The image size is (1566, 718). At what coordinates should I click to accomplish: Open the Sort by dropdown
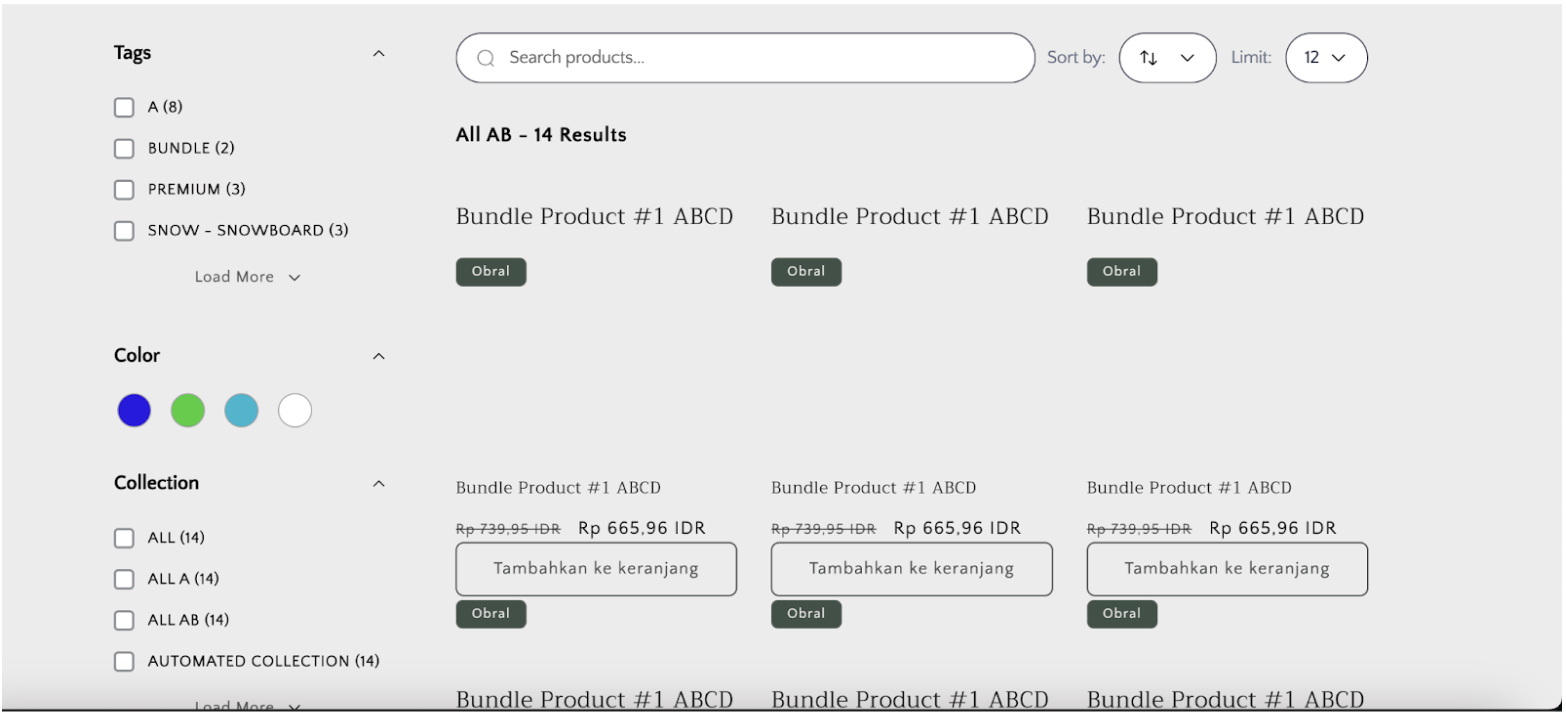point(1167,58)
